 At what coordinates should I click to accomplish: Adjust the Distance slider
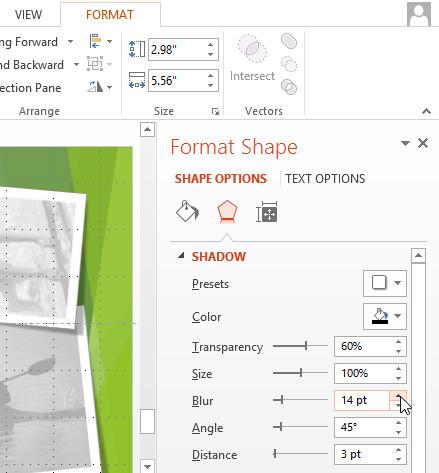pos(275,453)
